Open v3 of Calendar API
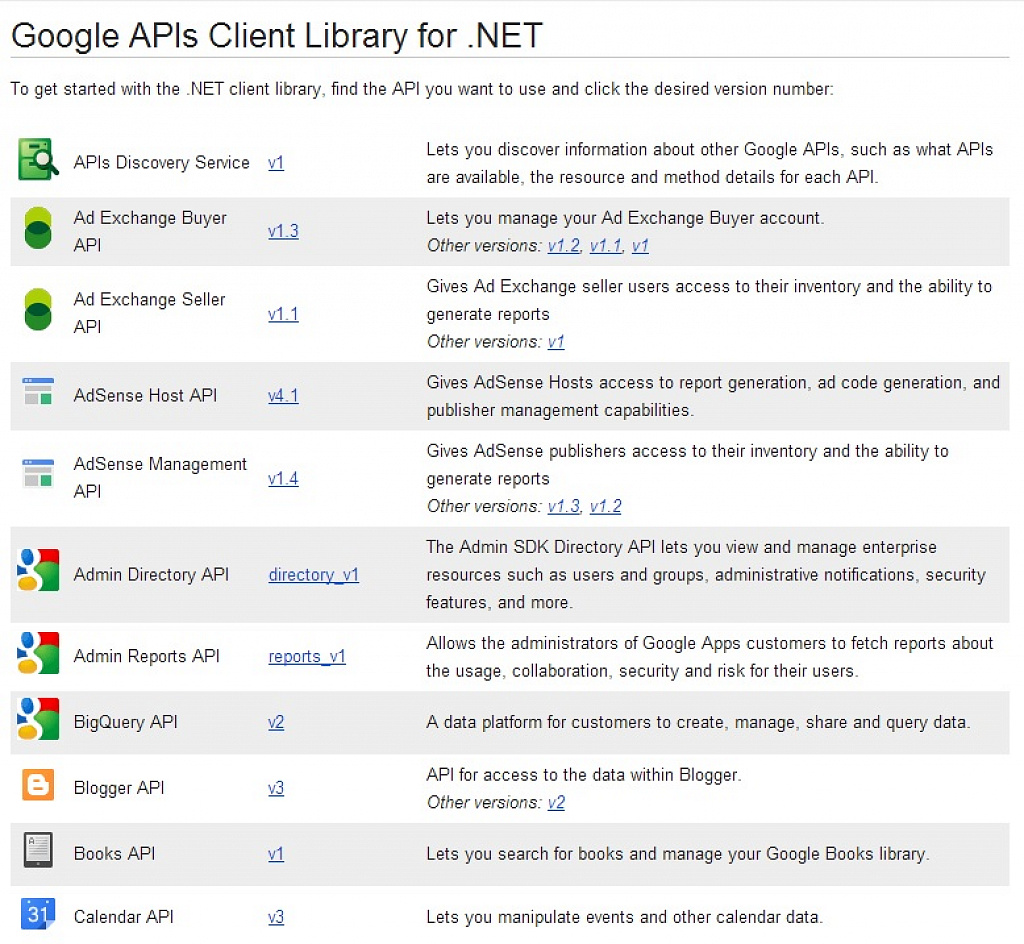This screenshot has height=944, width=1024. 276,917
